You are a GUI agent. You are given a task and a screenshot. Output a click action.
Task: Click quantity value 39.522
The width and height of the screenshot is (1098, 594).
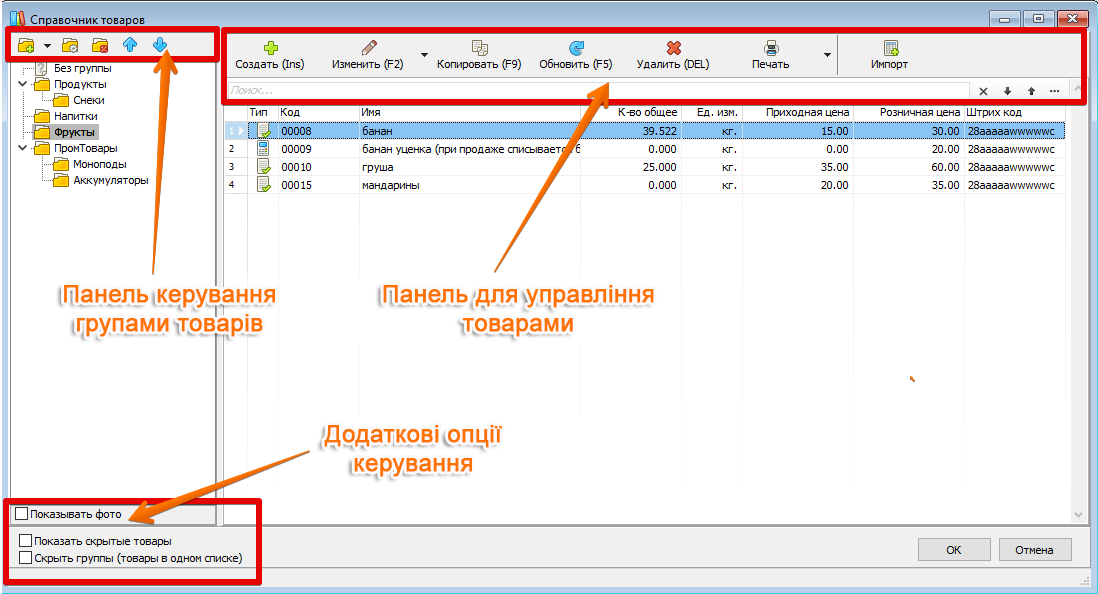point(660,131)
